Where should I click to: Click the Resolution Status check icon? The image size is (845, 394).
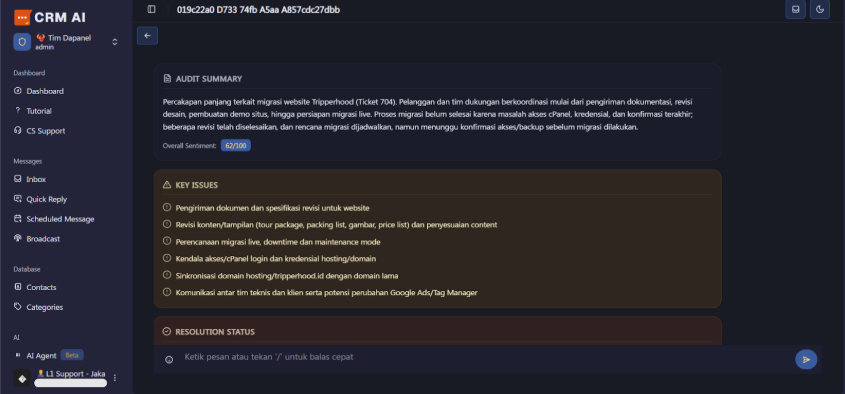point(167,331)
